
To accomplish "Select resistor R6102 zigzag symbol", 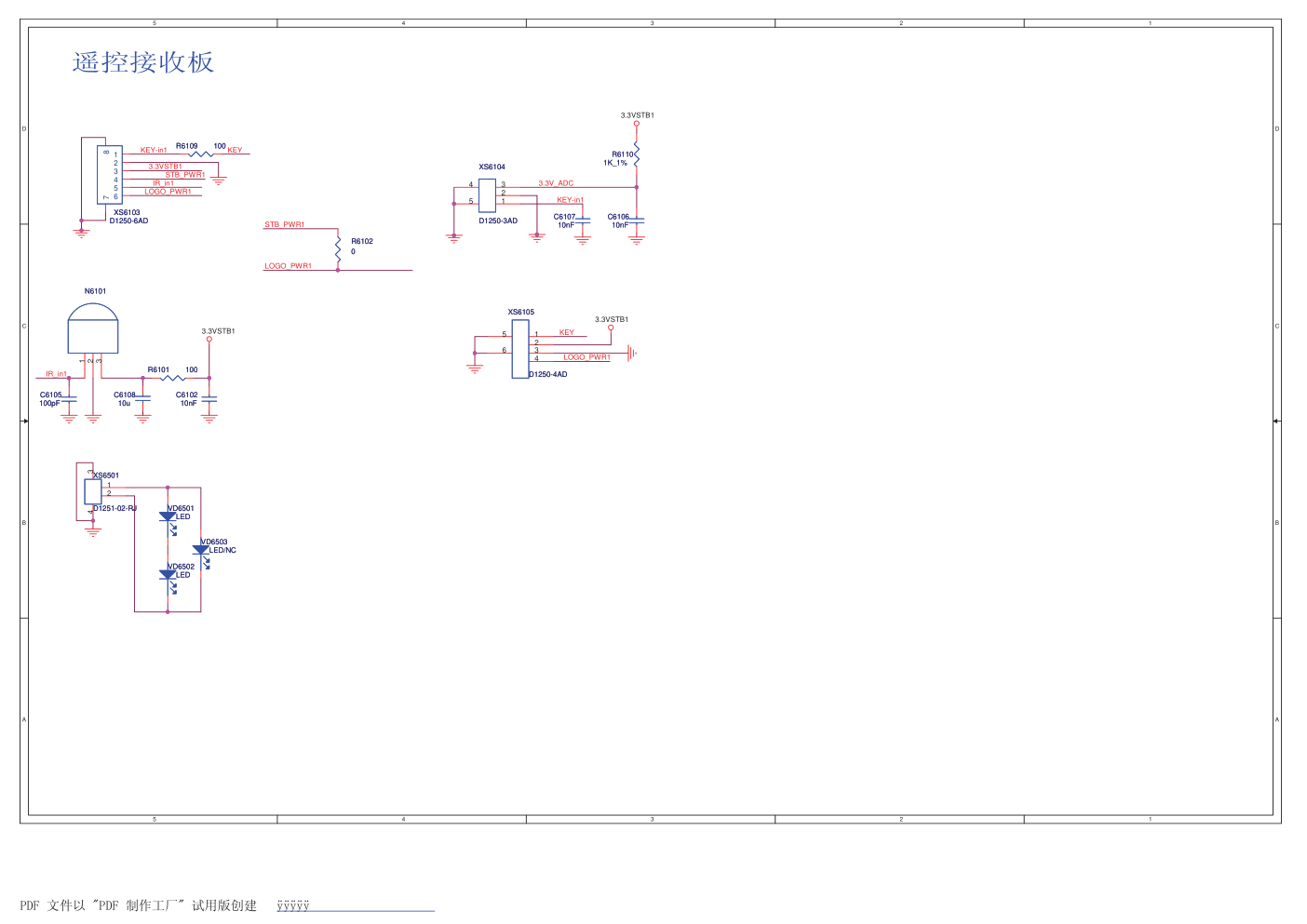I will tap(338, 248).
